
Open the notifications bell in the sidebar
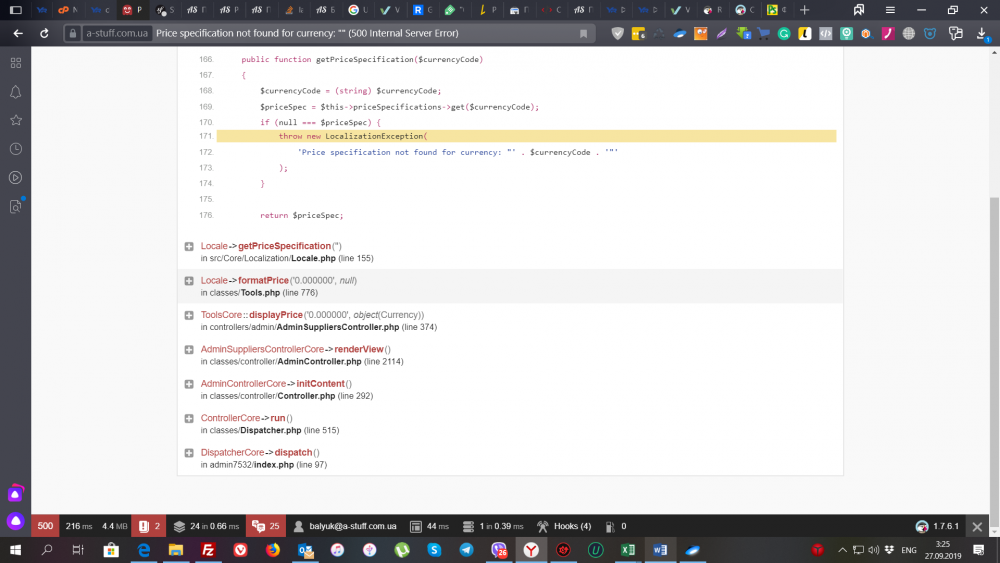point(15,92)
